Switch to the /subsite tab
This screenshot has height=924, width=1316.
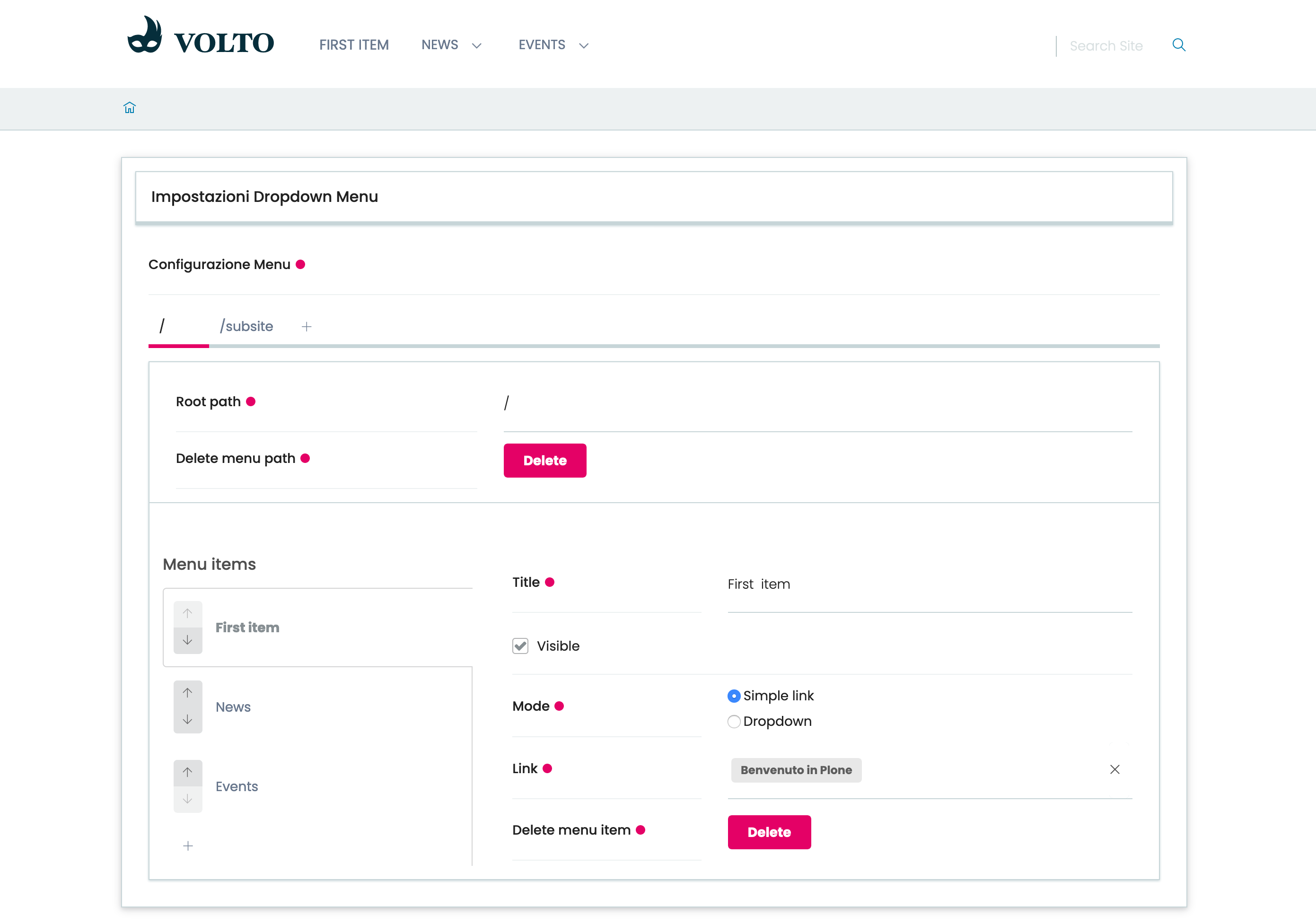point(245,326)
